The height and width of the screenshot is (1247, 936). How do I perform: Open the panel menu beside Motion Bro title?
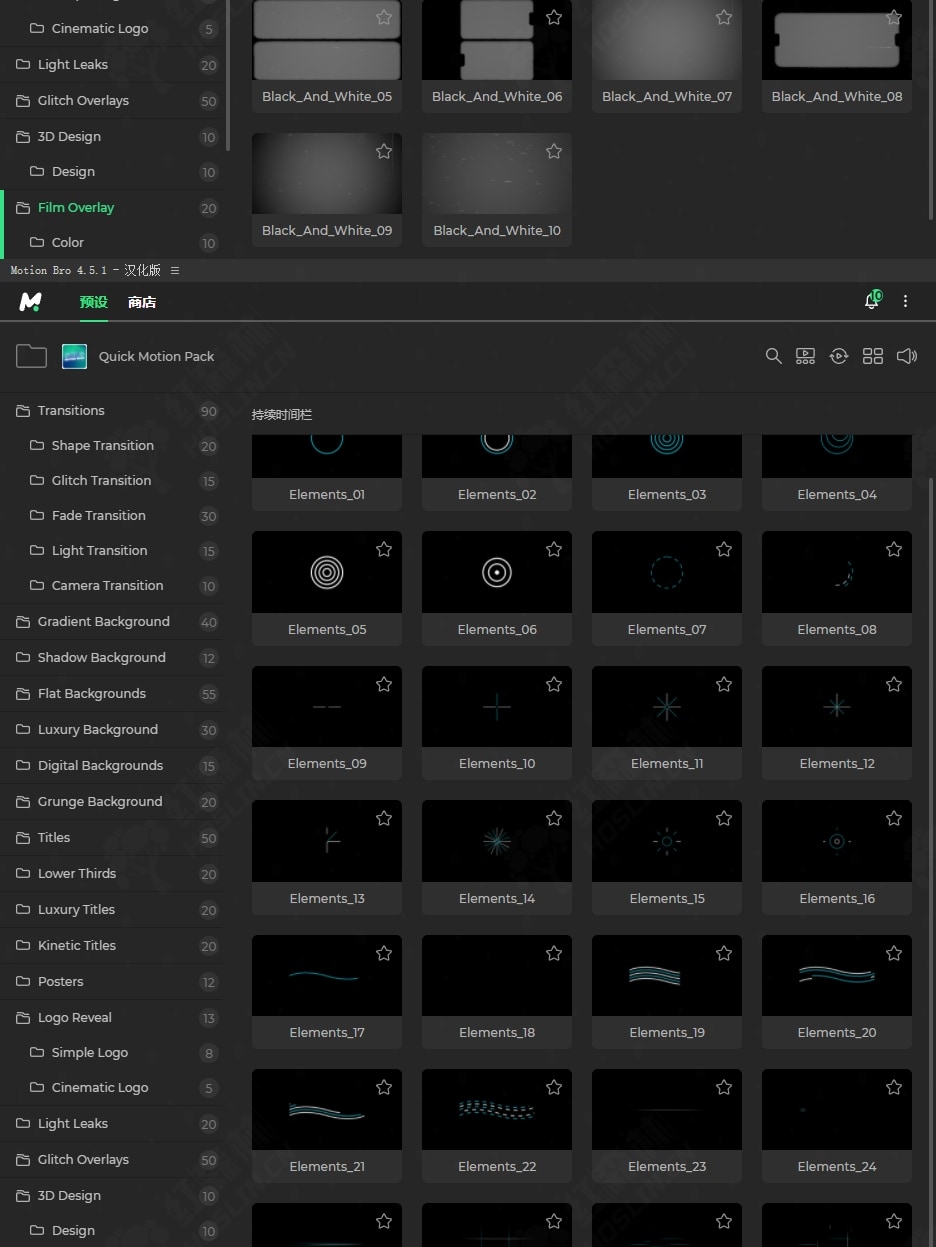[x=175, y=270]
